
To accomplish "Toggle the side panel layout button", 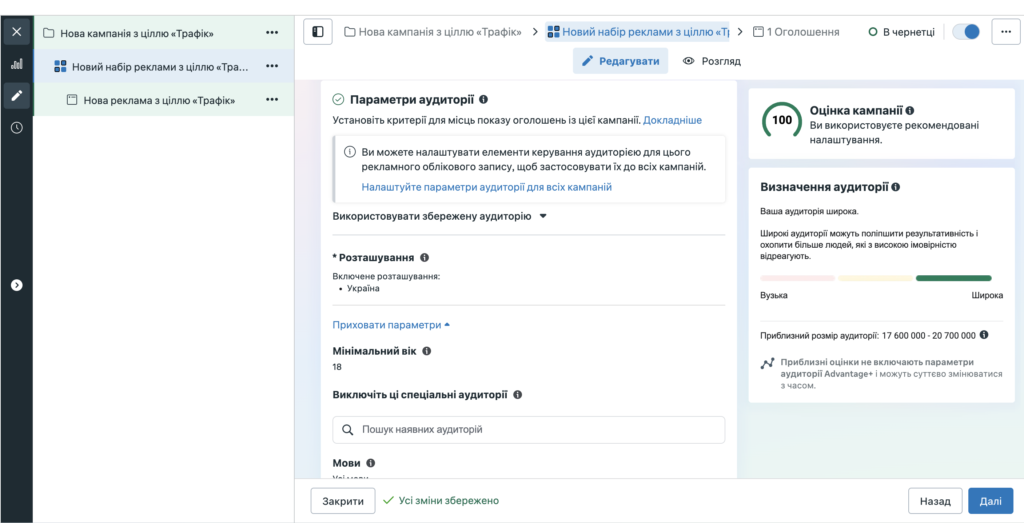I will [318, 31].
